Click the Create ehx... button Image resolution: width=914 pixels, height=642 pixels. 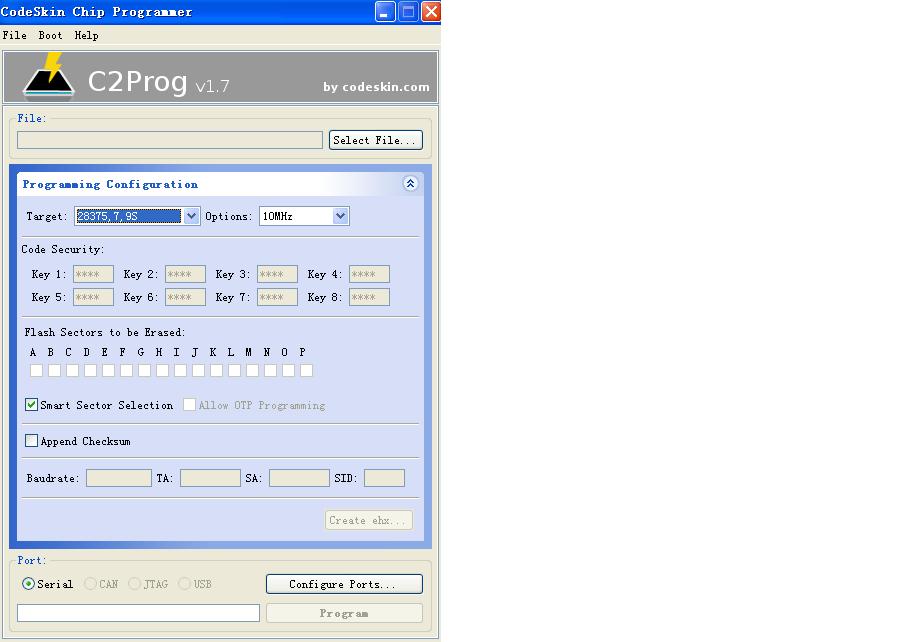point(368,520)
